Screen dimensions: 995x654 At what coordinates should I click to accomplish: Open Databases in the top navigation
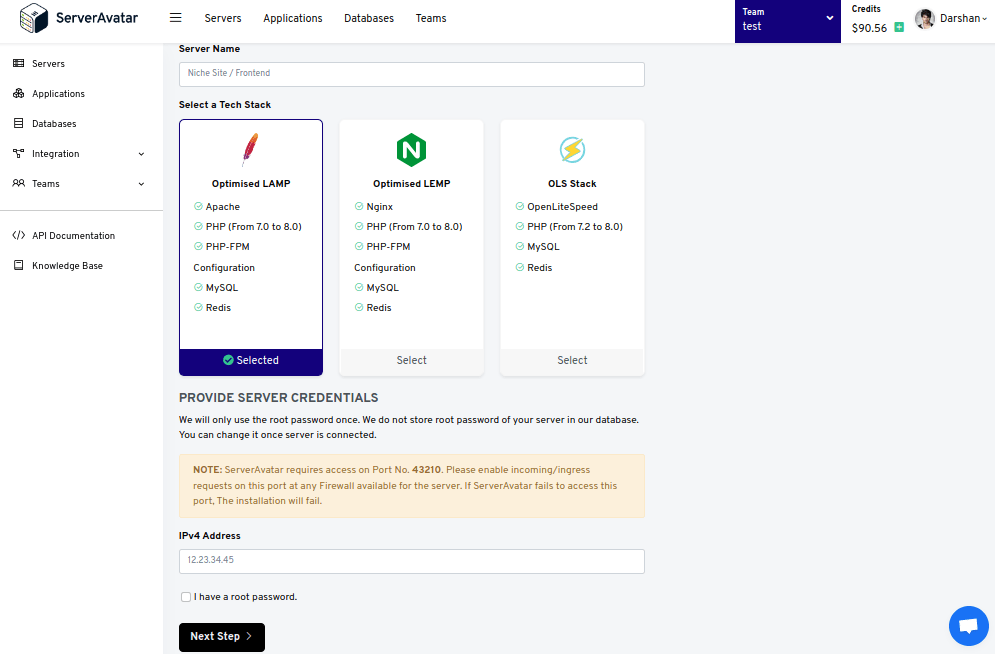(369, 18)
